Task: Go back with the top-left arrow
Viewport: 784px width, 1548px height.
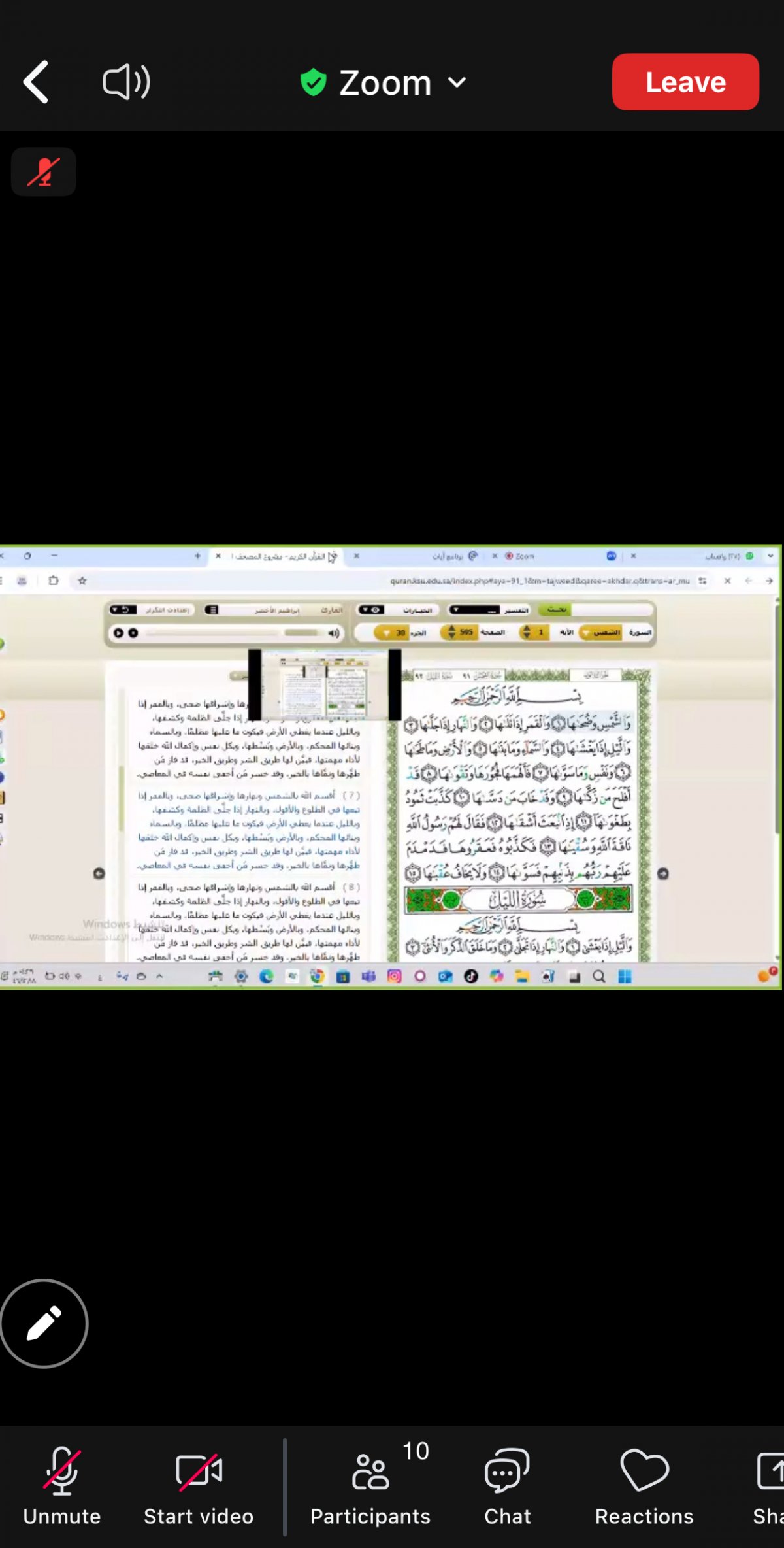Action: click(36, 82)
